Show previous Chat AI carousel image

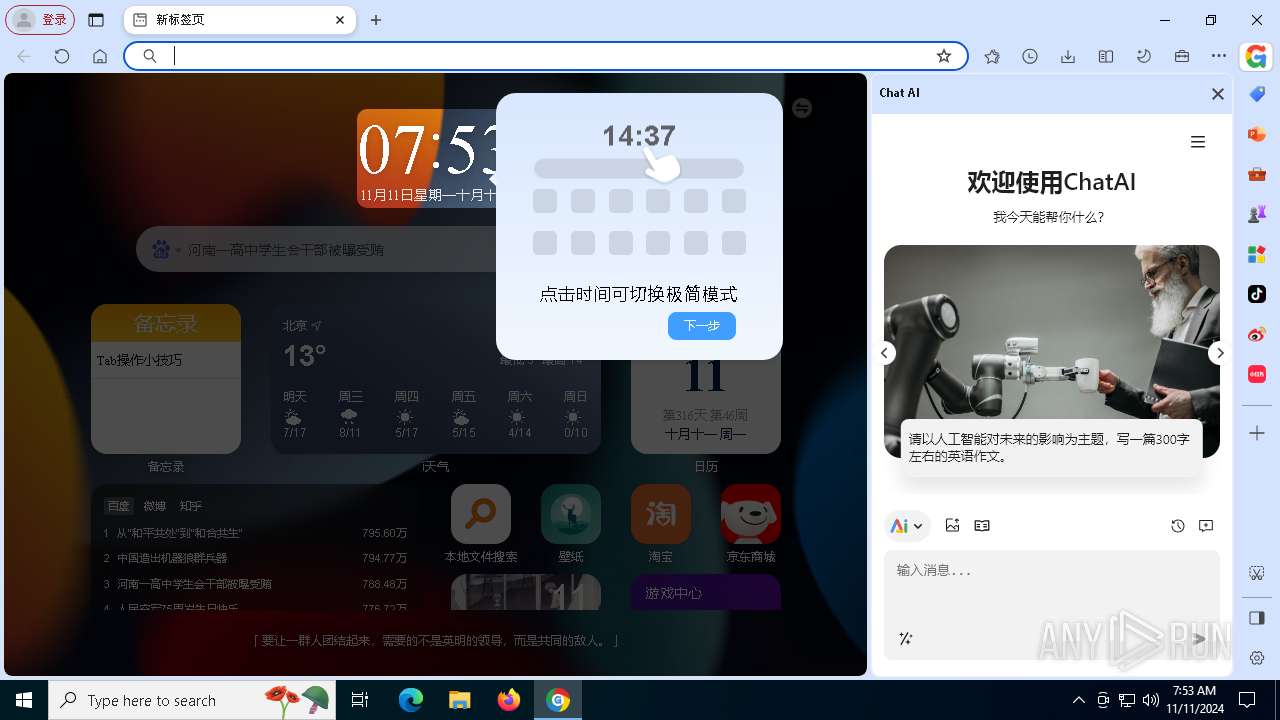point(884,353)
